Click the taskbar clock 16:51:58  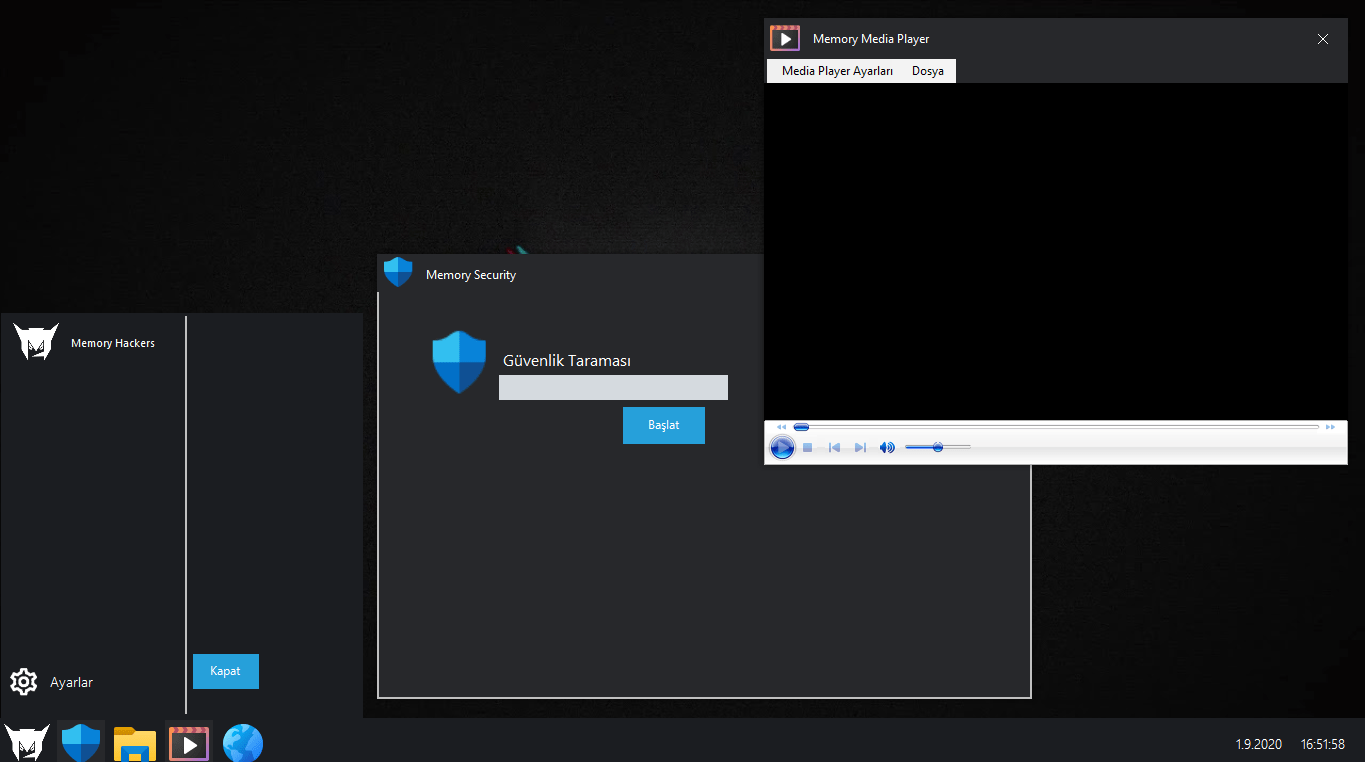[x=1323, y=745]
